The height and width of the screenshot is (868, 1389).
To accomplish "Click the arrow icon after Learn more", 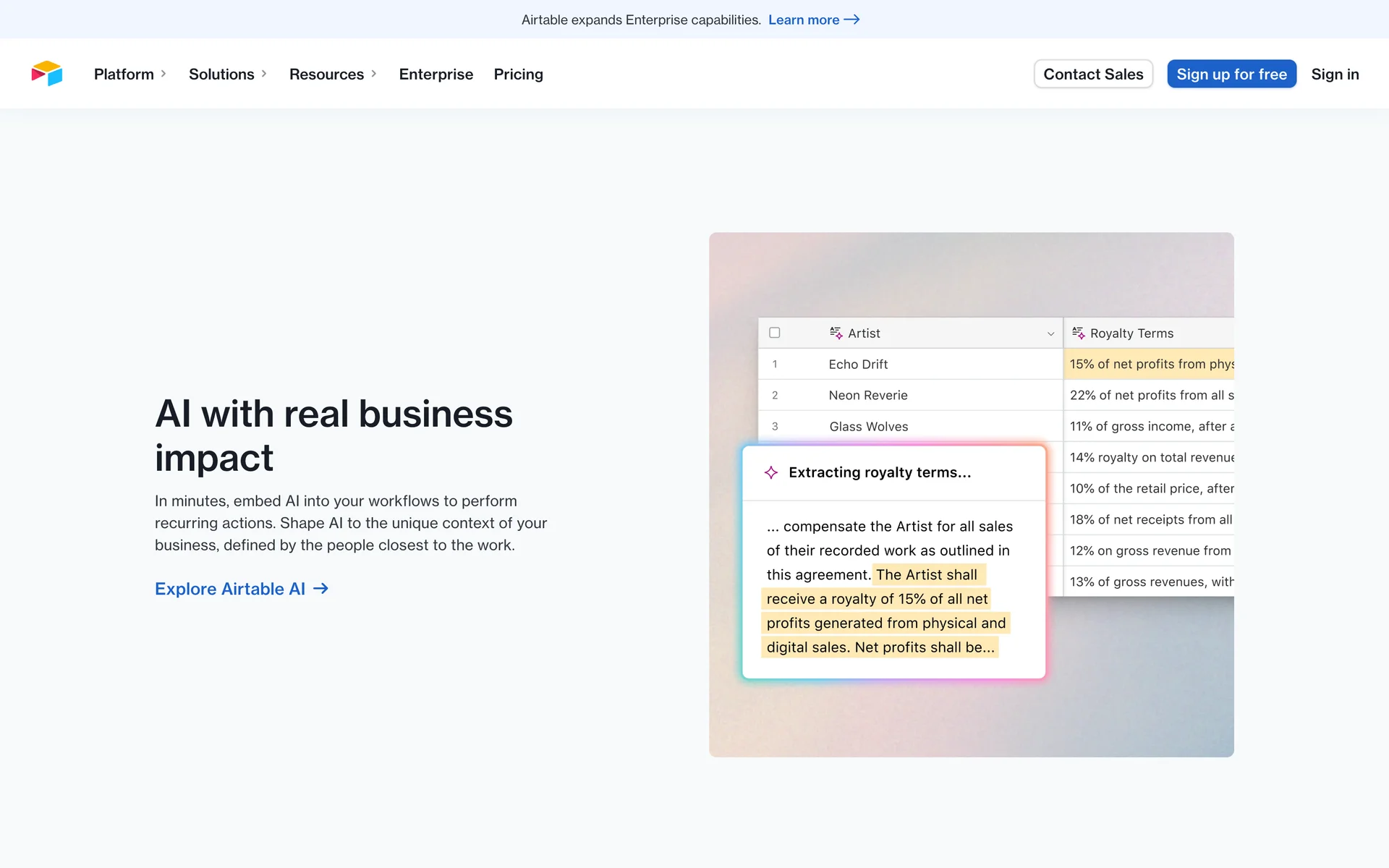I will coord(852,20).
